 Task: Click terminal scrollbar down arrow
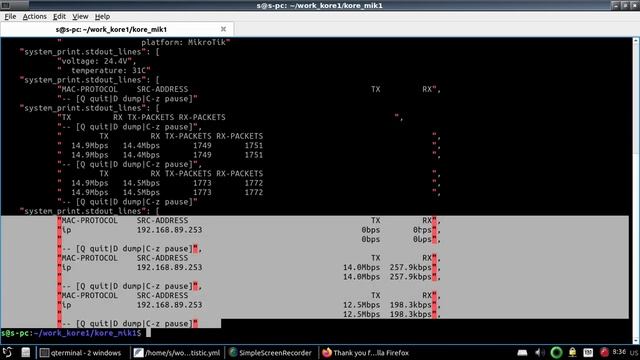636,341
